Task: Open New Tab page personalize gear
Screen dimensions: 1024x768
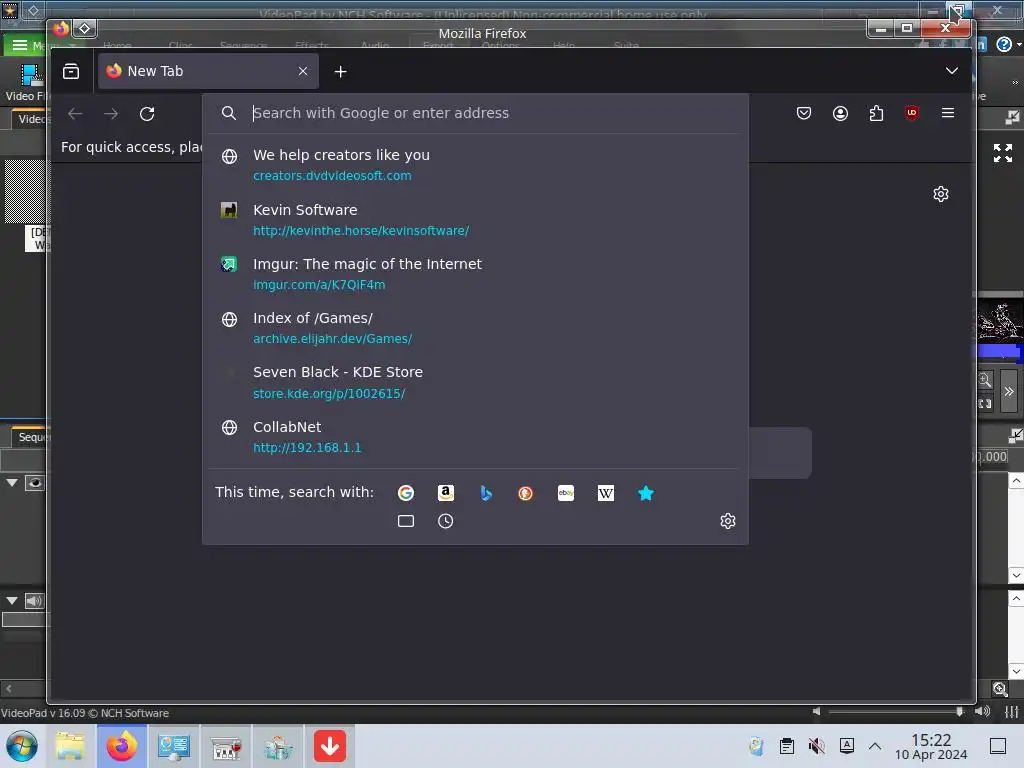Action: [x=940, y=194]
